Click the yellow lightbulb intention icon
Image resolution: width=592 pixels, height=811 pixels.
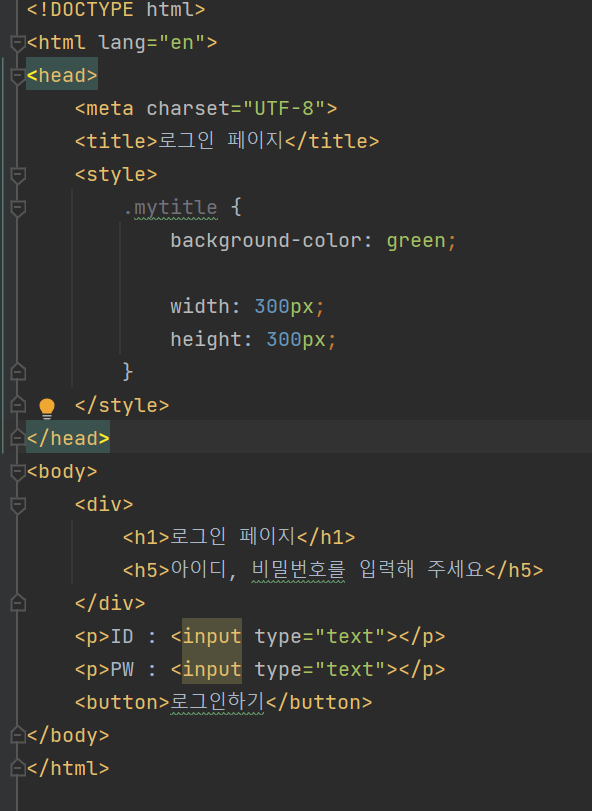point(47,408)
